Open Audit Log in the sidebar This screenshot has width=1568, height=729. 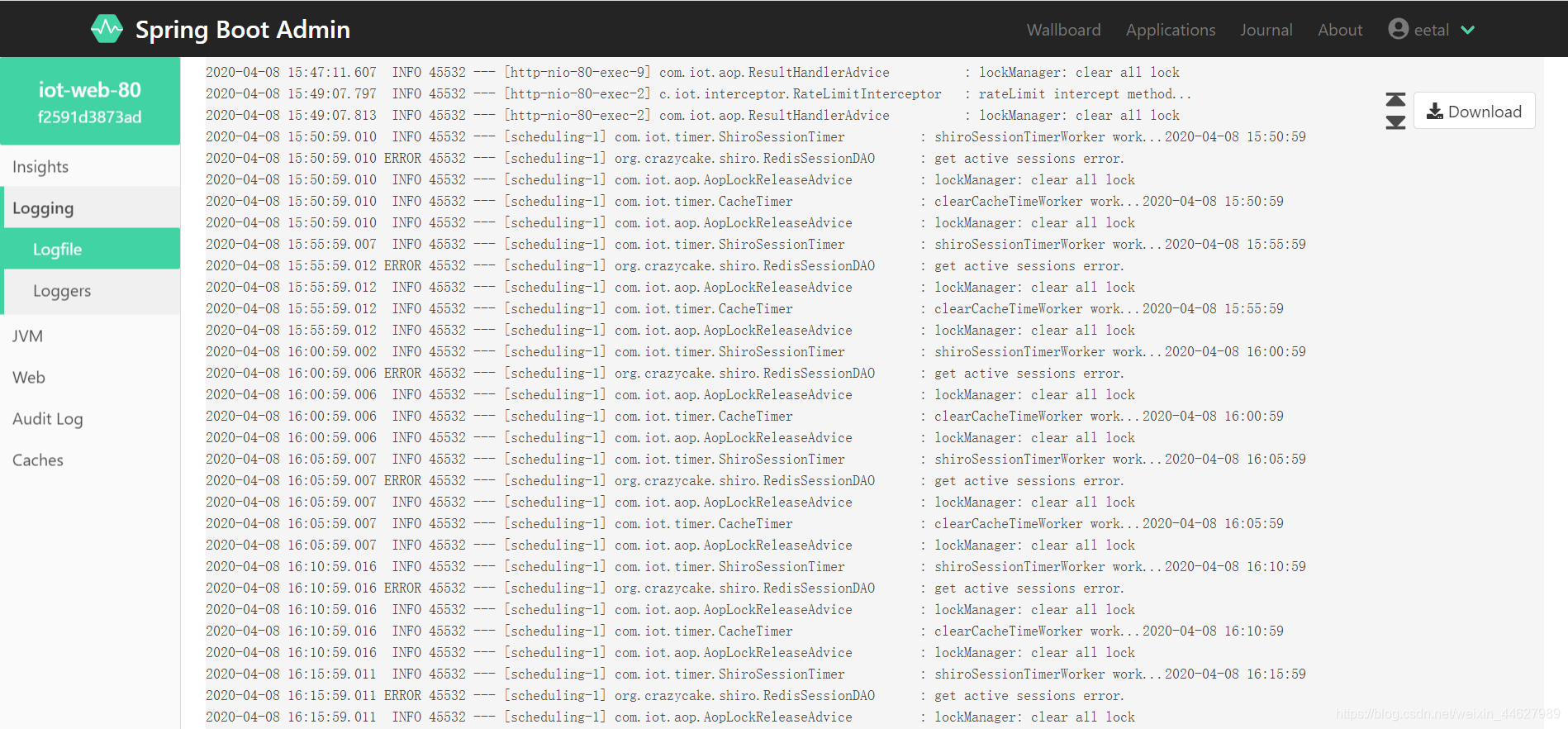point(90,418)
